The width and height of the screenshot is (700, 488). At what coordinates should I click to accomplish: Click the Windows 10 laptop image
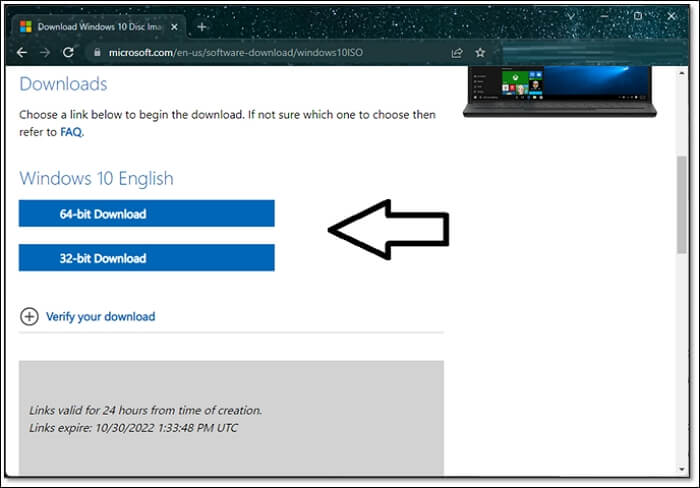click(x=559, y=92)
